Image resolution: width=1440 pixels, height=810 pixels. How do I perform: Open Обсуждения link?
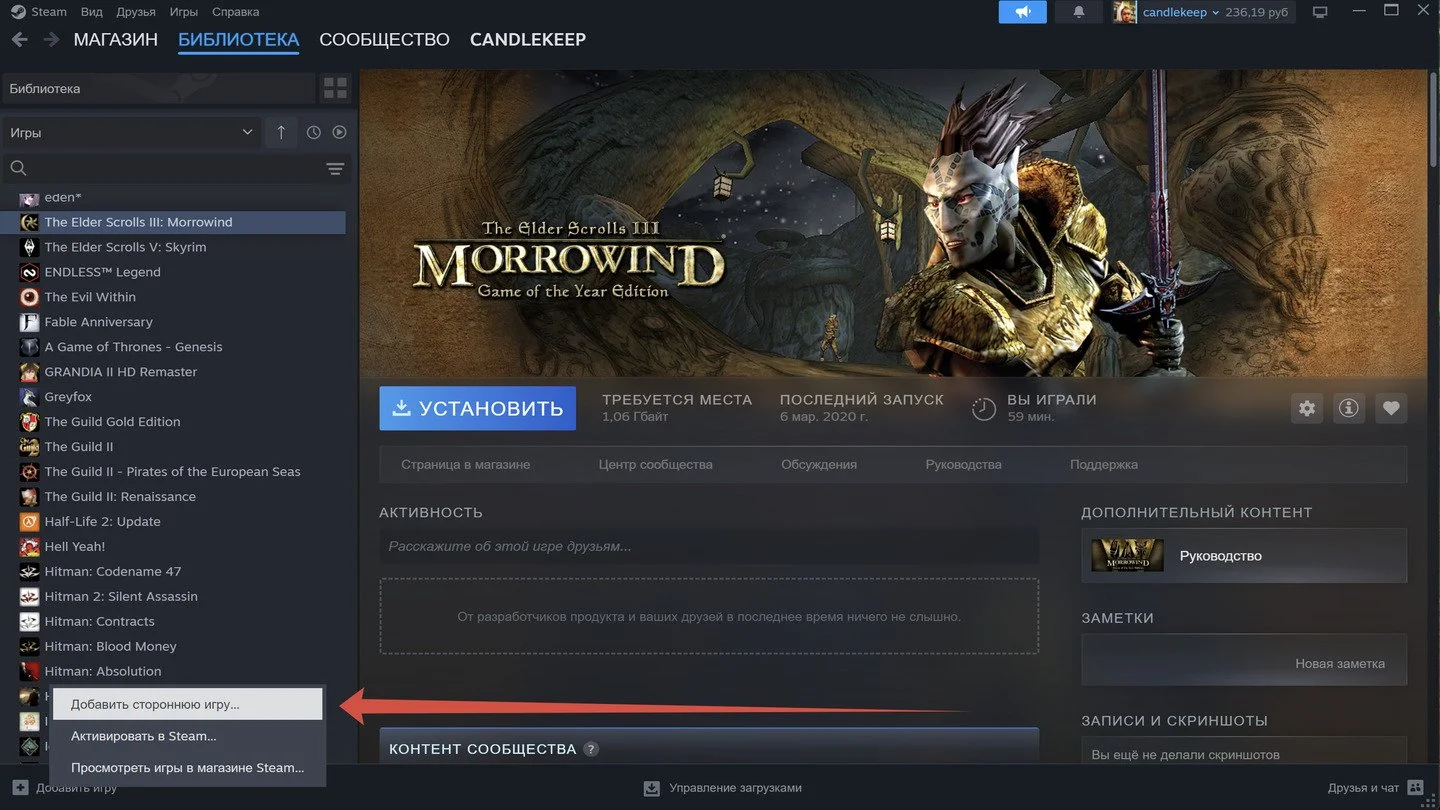(x=819, y=464)
